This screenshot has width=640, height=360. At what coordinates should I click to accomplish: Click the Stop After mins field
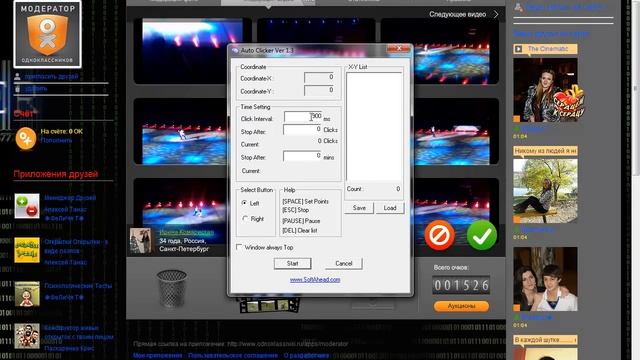302,156
